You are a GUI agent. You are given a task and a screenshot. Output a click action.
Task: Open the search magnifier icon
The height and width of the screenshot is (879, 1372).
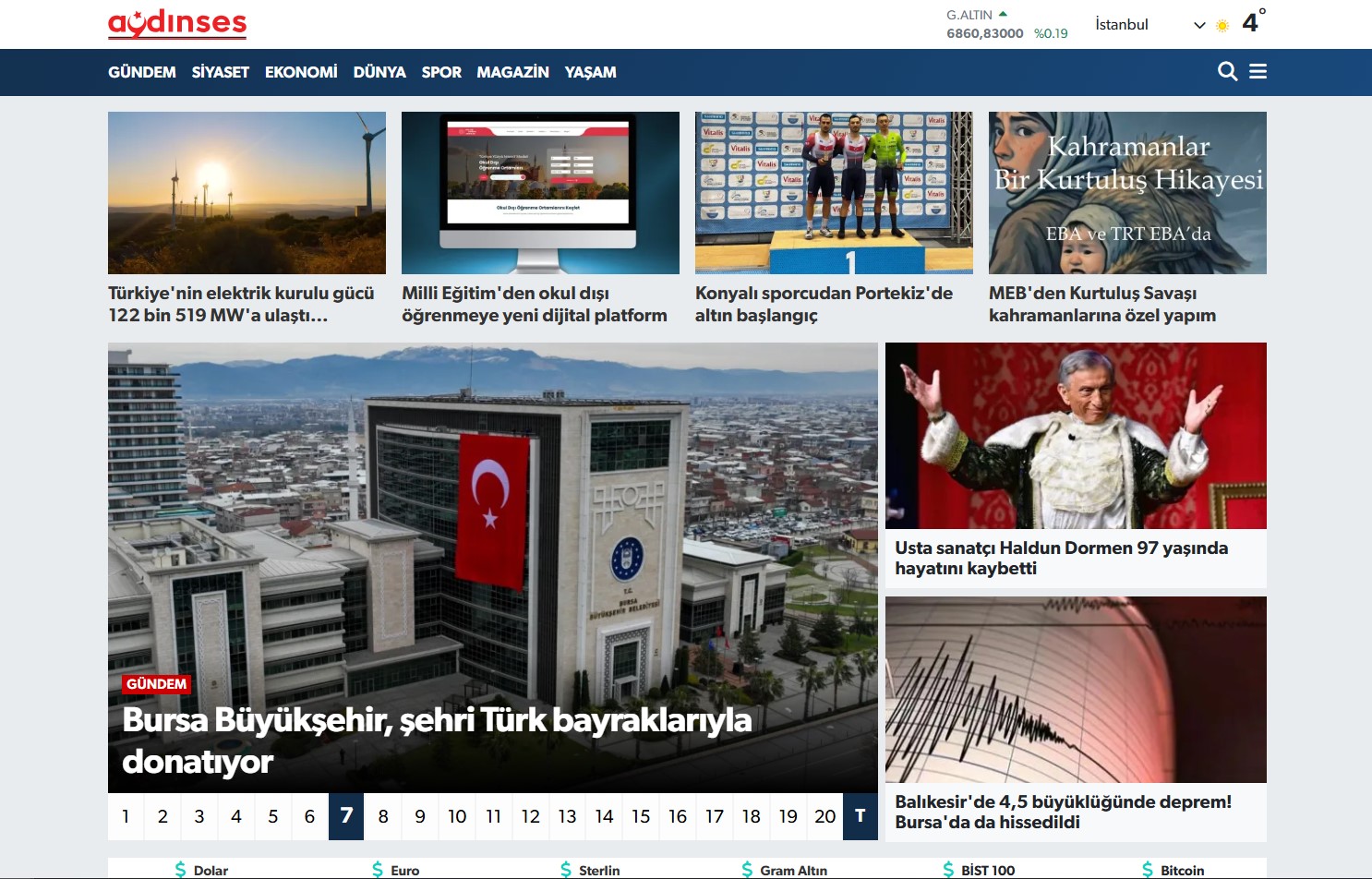click(x=1227, y=72)
